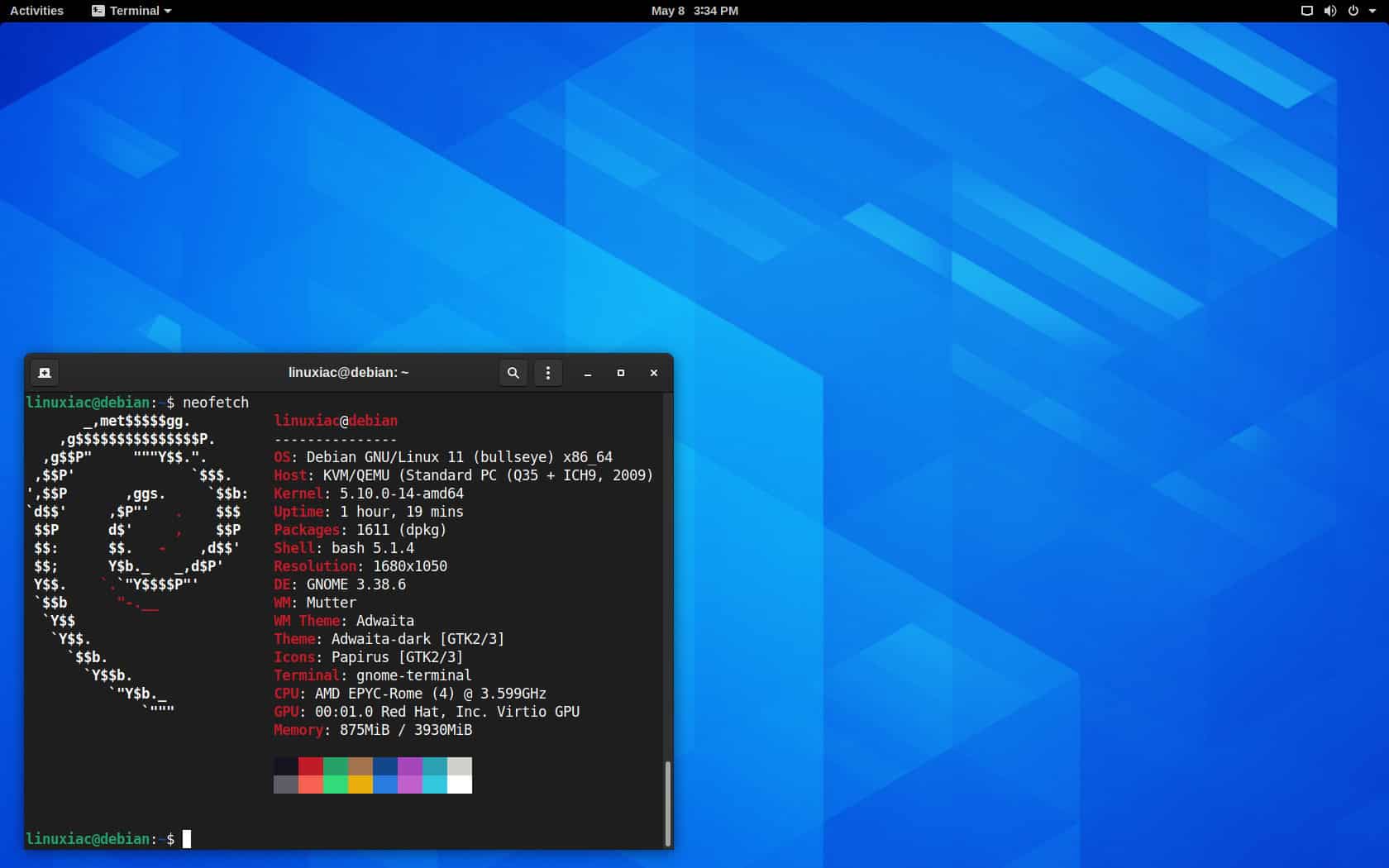Click the Terminal app icon in the top bar
Image resolution: width=1389 pixels, height=868 pixels.
pos(97,11)
